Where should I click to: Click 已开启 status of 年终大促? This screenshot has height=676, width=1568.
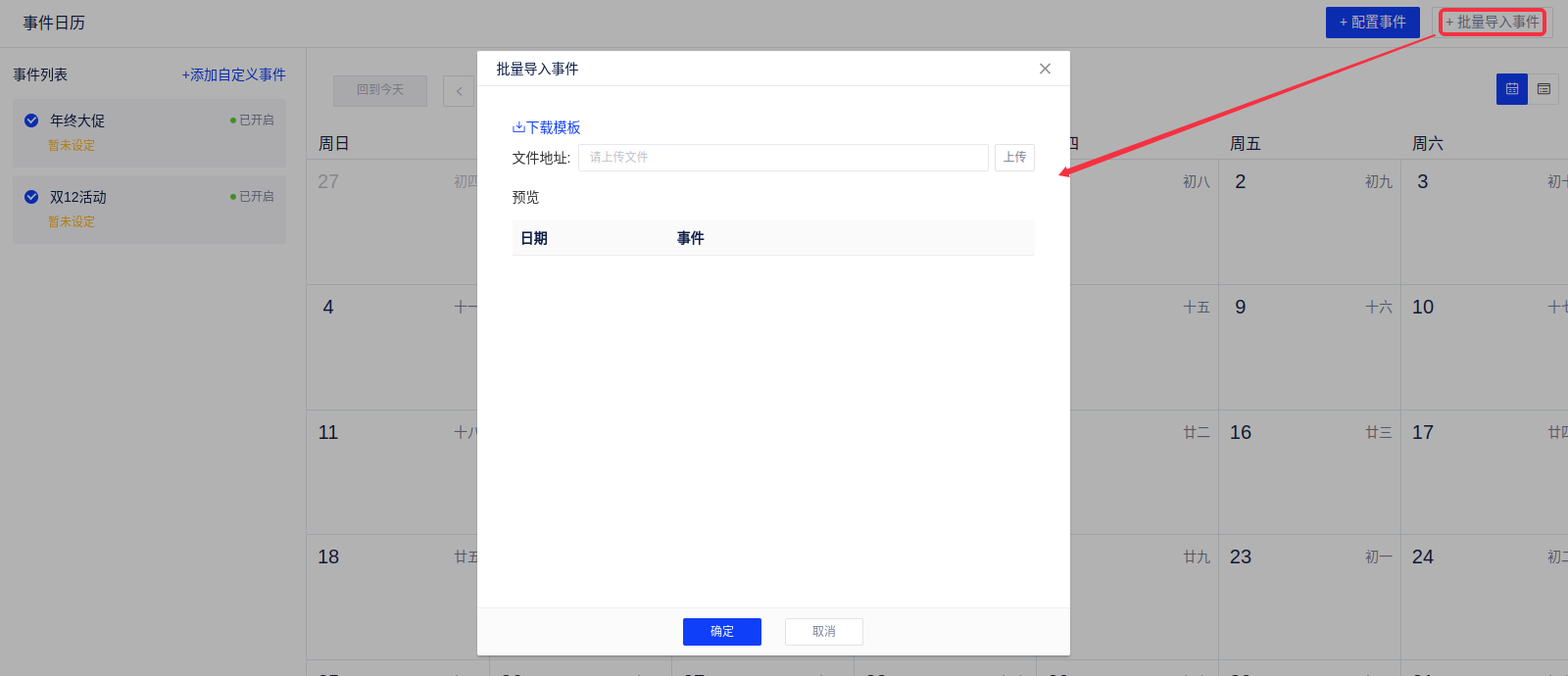pyautogui.click(x=252, y=121)
